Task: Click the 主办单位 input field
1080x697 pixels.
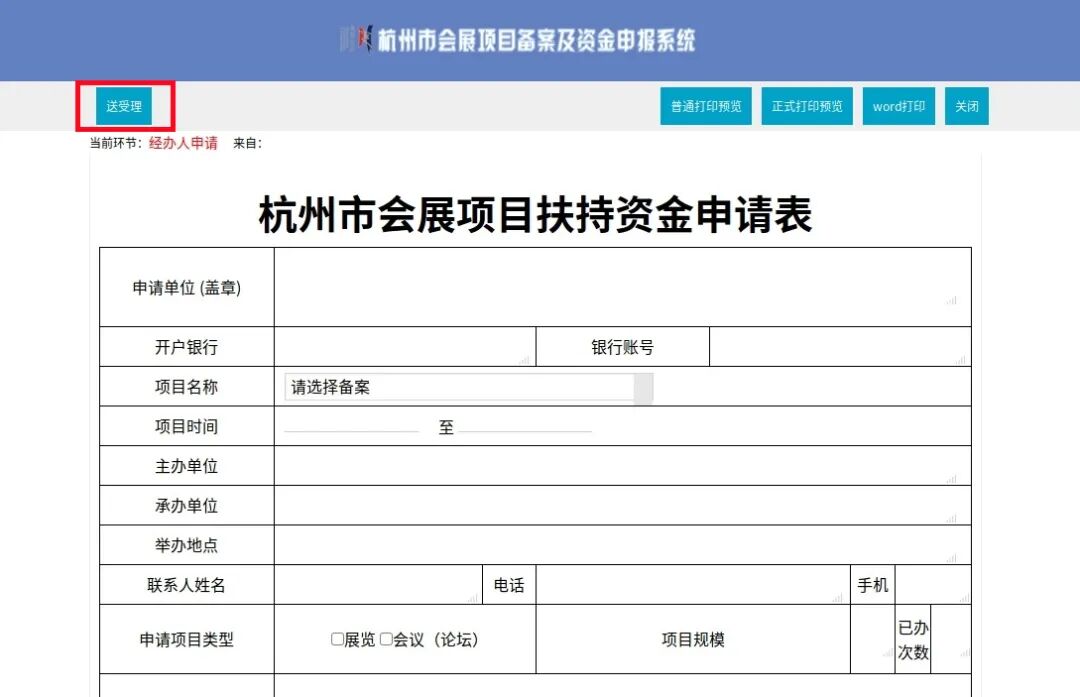Action: point(620,465)
